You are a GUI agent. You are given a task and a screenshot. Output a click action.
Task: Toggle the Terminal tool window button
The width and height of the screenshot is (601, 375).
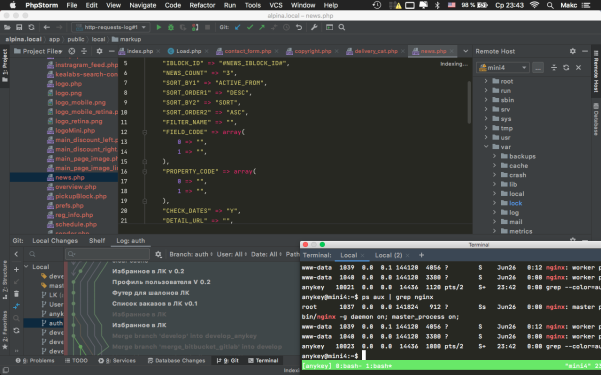click(263, 360)
